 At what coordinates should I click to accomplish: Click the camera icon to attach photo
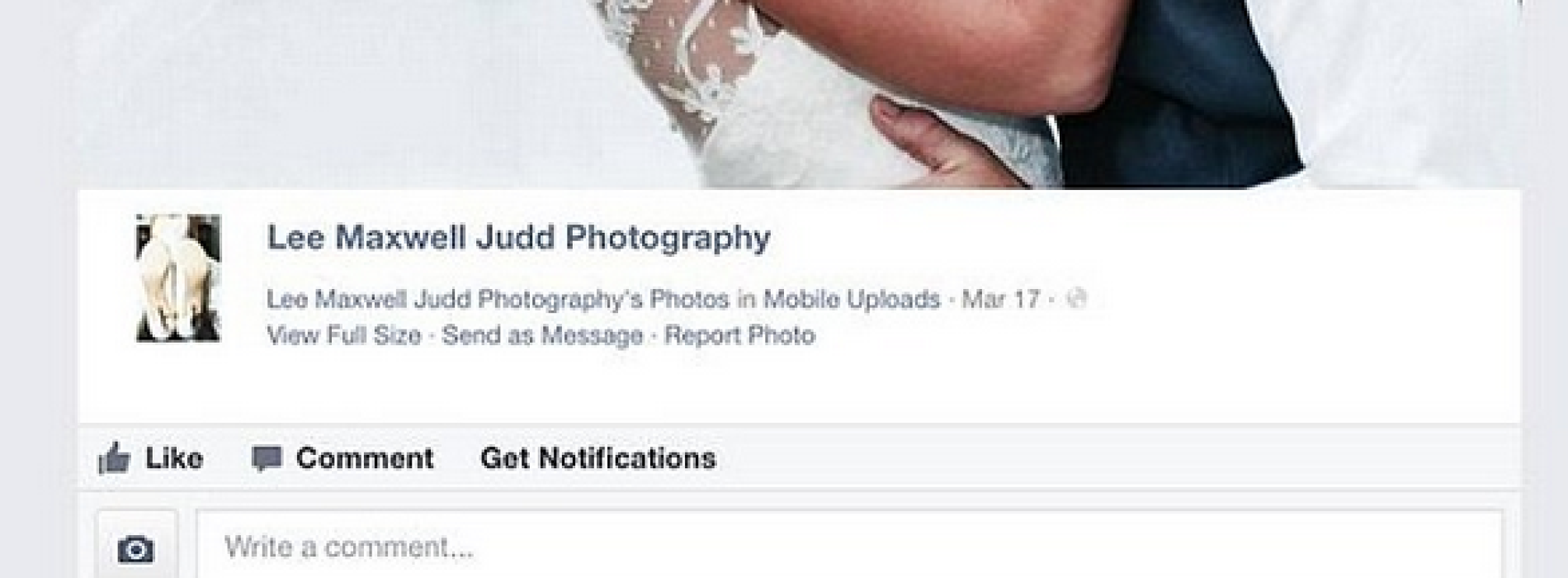[x=136, y=548]
